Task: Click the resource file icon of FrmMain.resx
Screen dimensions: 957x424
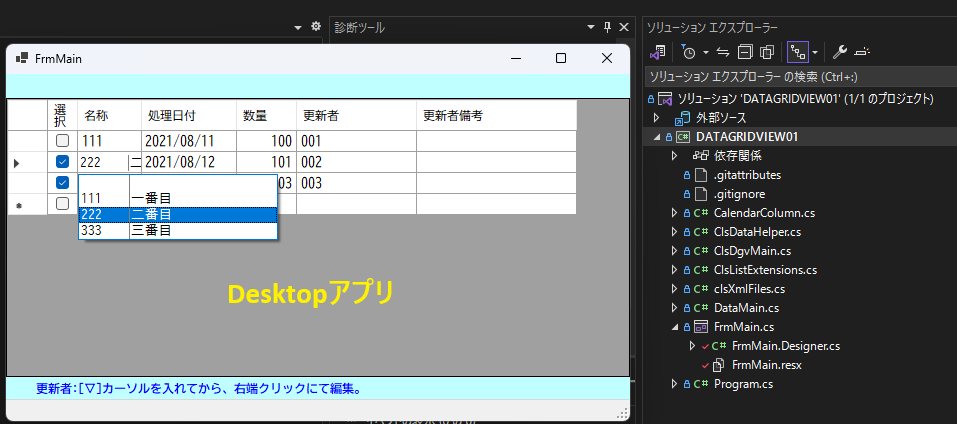Action: pyautogui.click(x=719, y=365)
